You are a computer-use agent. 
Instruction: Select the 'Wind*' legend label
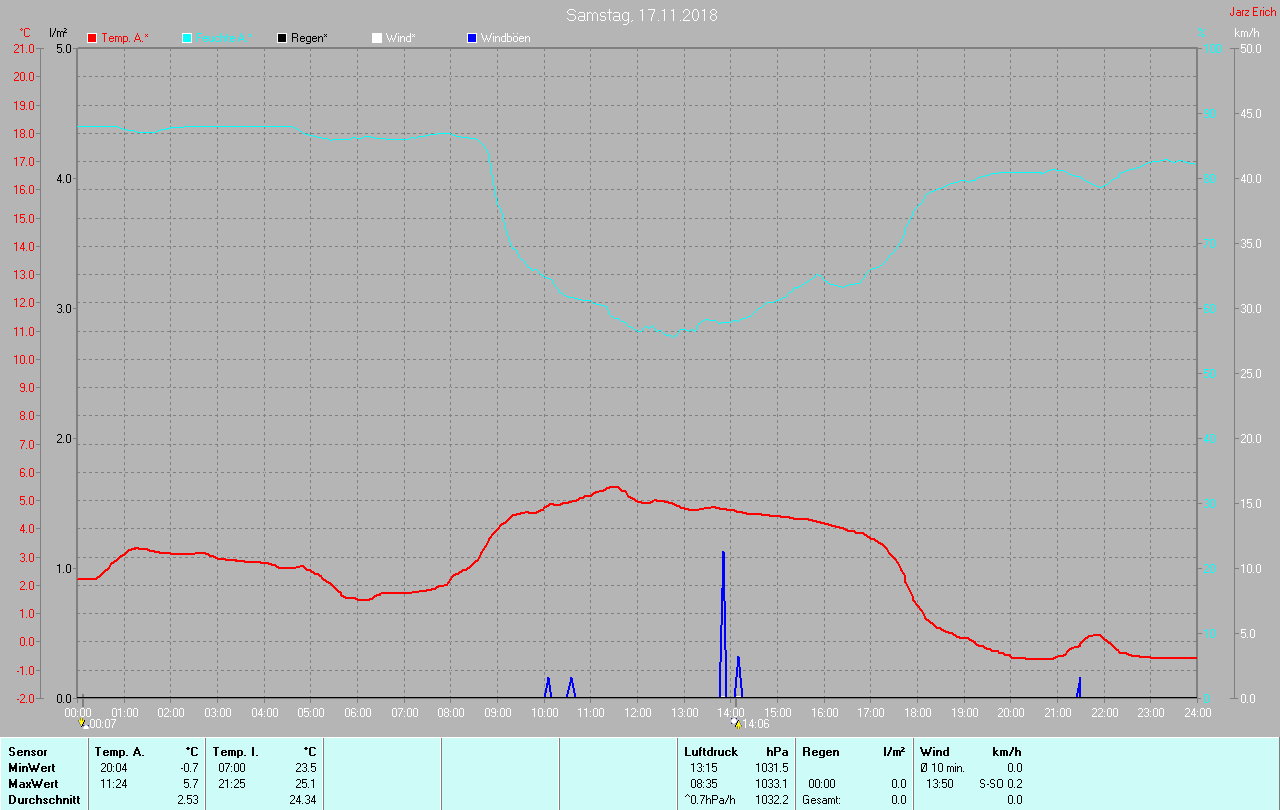[401, 38]
